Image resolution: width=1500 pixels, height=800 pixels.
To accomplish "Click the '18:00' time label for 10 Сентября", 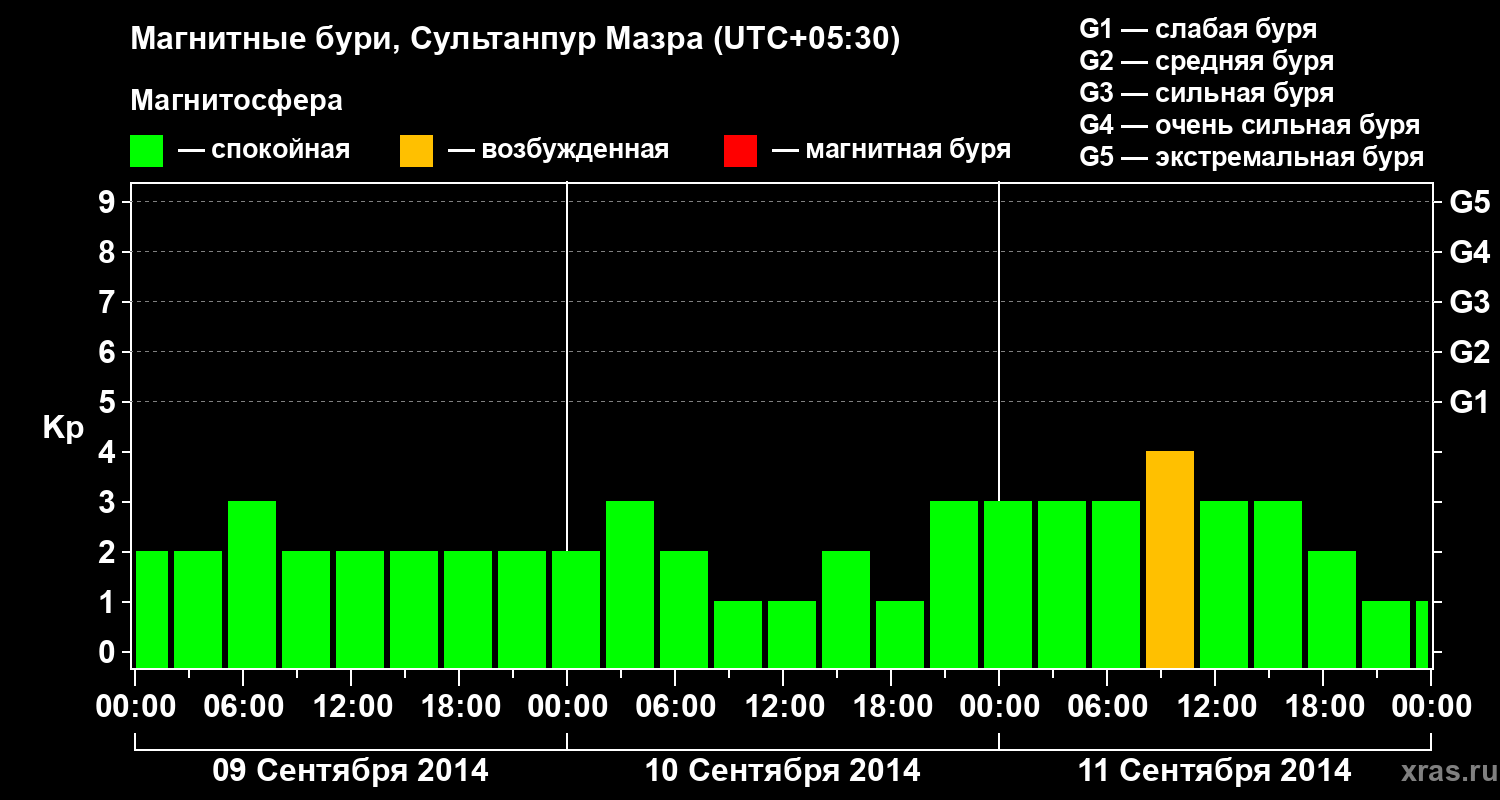I will (892, 707).
